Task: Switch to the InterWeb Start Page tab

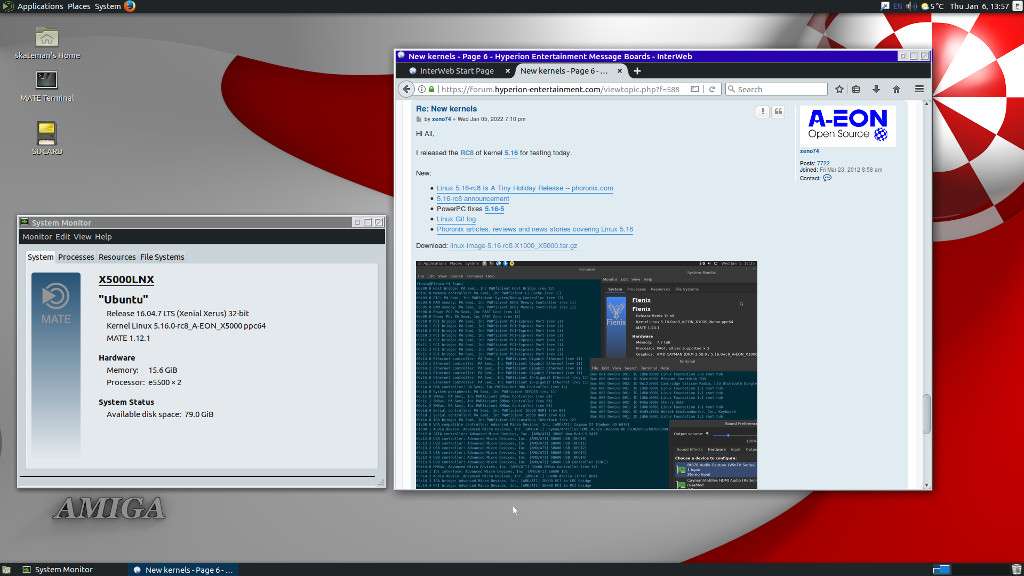Action: click(456, 71)
